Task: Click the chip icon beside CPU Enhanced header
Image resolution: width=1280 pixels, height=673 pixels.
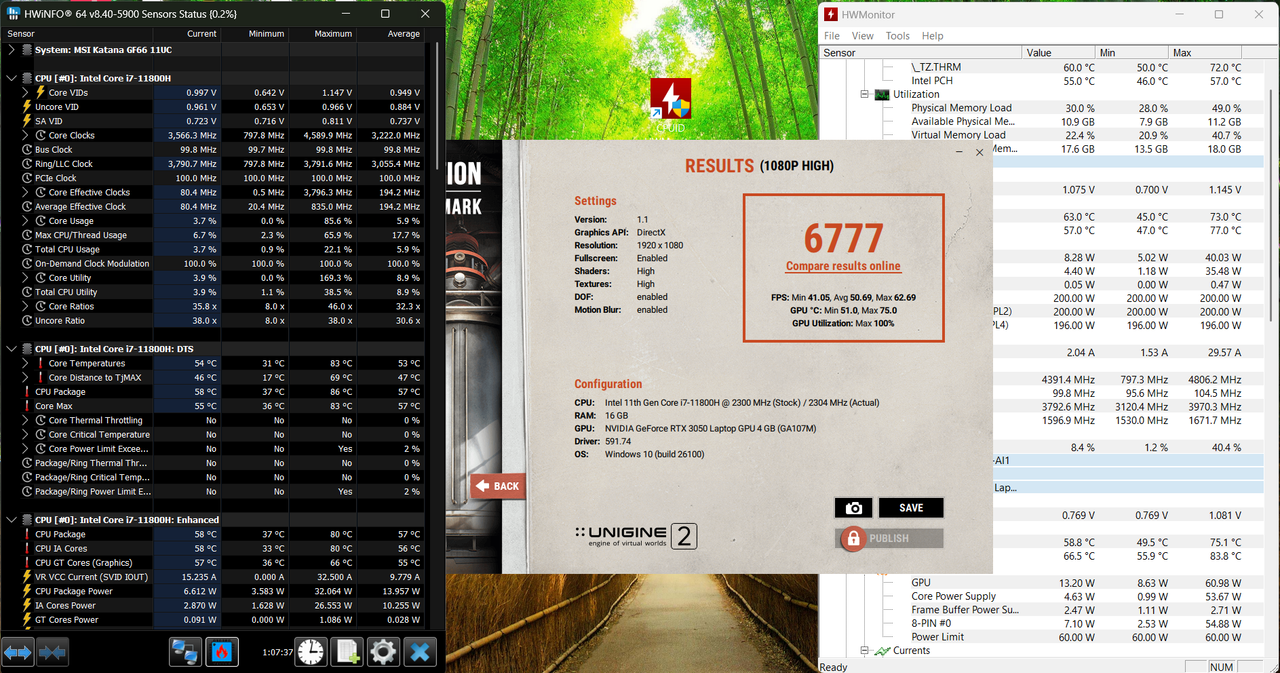Action: coord(26,520)
